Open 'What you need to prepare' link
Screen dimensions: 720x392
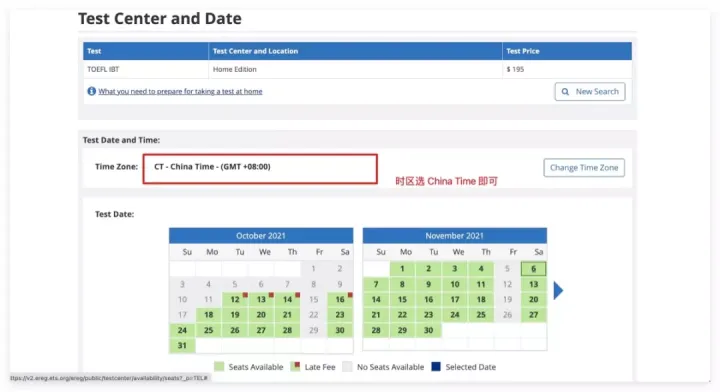(x=180, y=91)
